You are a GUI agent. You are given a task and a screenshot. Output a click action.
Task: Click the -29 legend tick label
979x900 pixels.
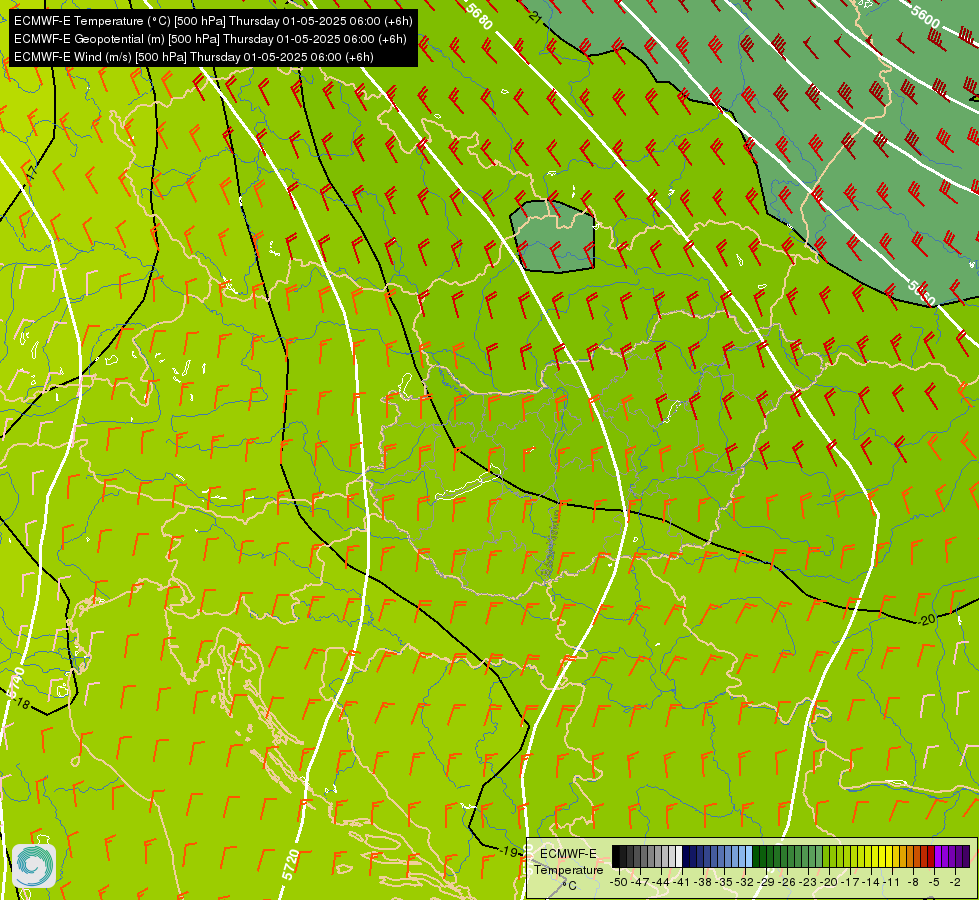tap(765, 882)
